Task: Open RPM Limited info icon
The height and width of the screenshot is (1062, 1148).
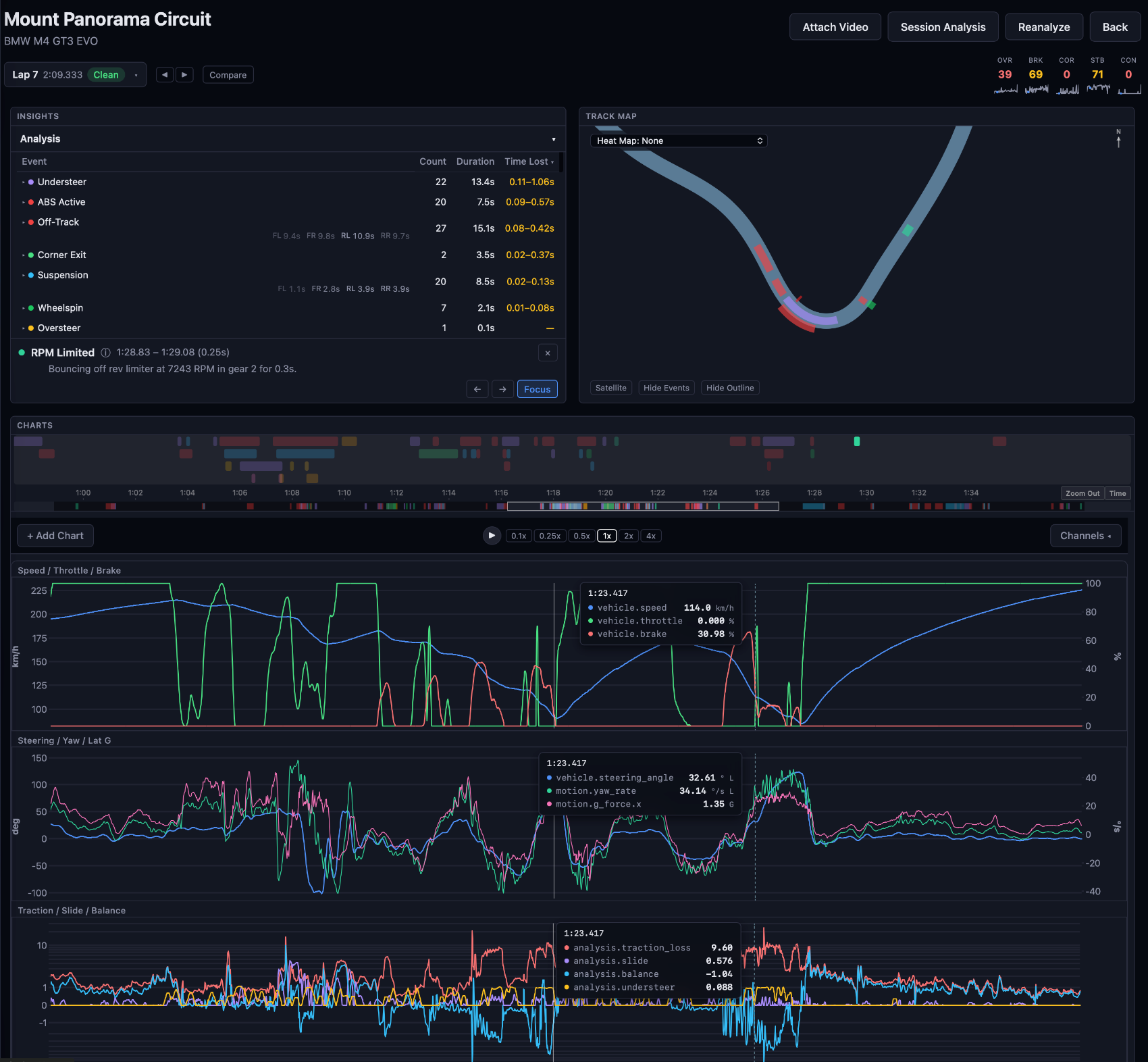Action: [105, 353]
